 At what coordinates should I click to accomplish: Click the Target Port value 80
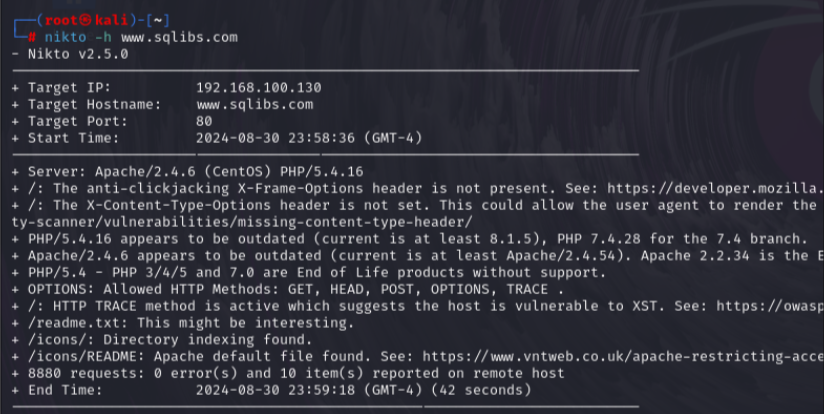[204, 121]
